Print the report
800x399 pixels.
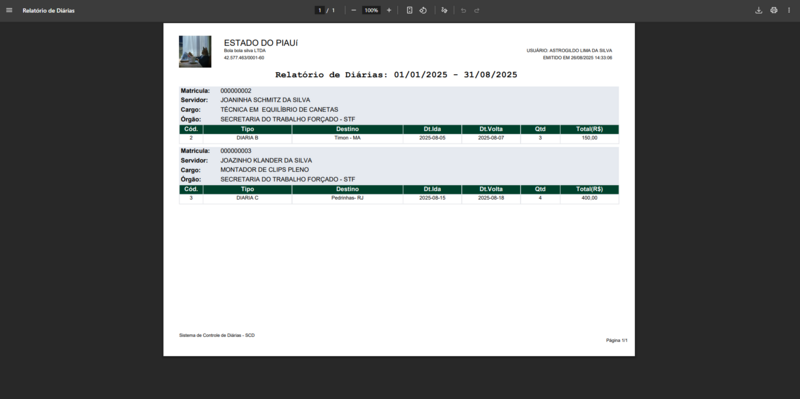coord(774,10)
